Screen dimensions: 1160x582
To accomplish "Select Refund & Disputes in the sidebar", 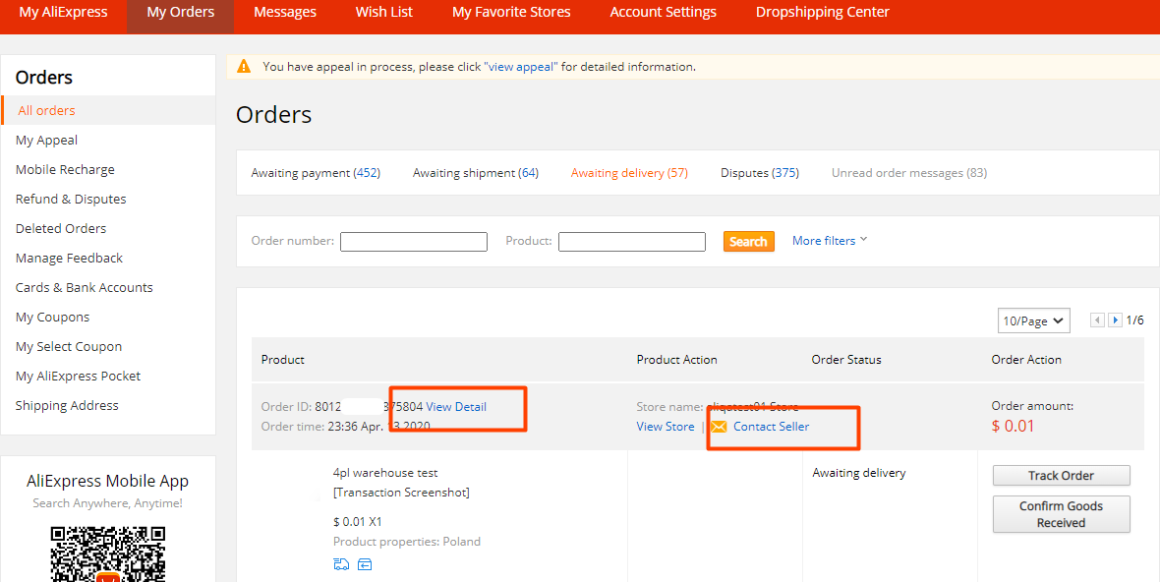I will click(69, 198).
